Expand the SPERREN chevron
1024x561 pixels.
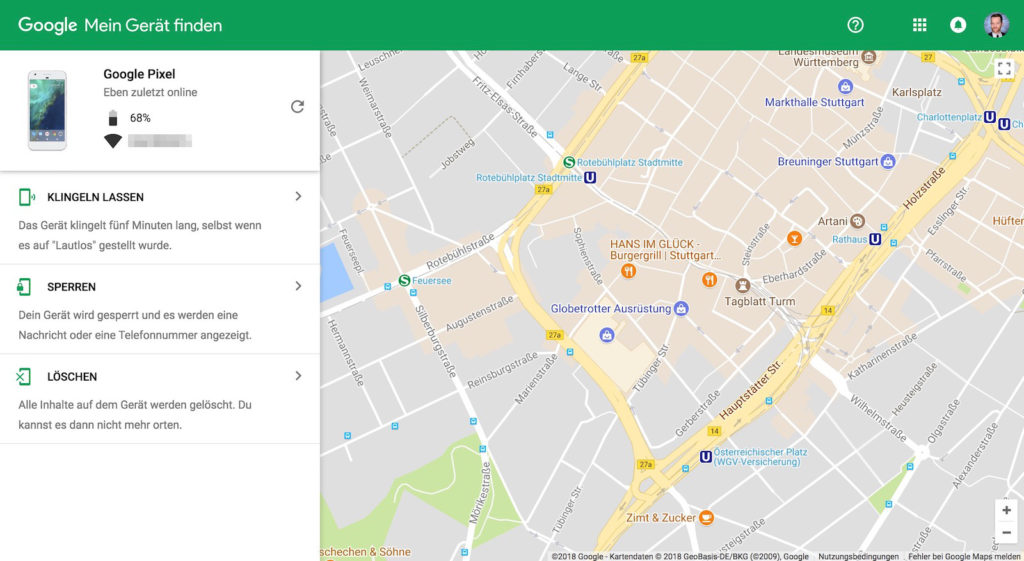pyautogui.click(x=298, y=285)
